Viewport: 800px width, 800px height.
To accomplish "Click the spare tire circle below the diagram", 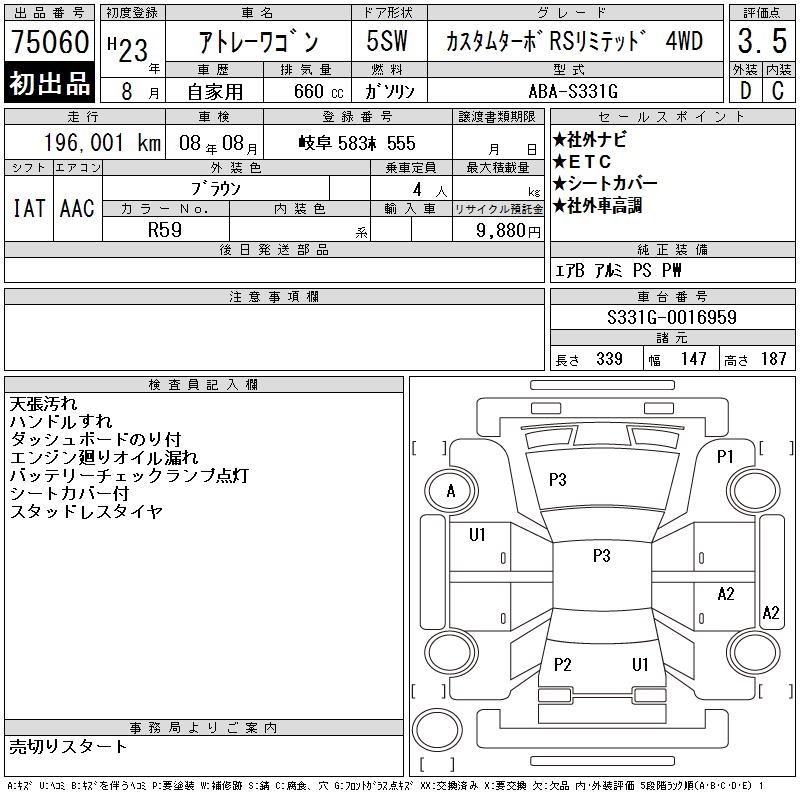I will click(x=437, y=730).
